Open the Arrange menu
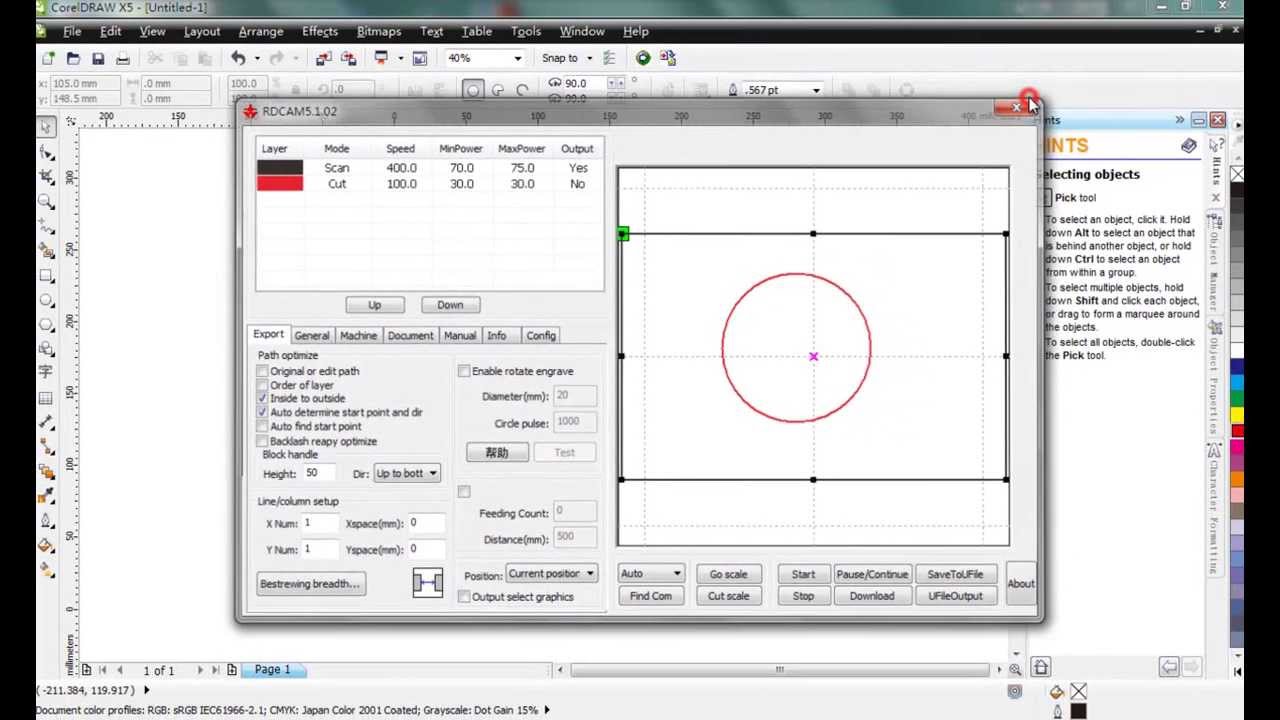 point(261,31)
